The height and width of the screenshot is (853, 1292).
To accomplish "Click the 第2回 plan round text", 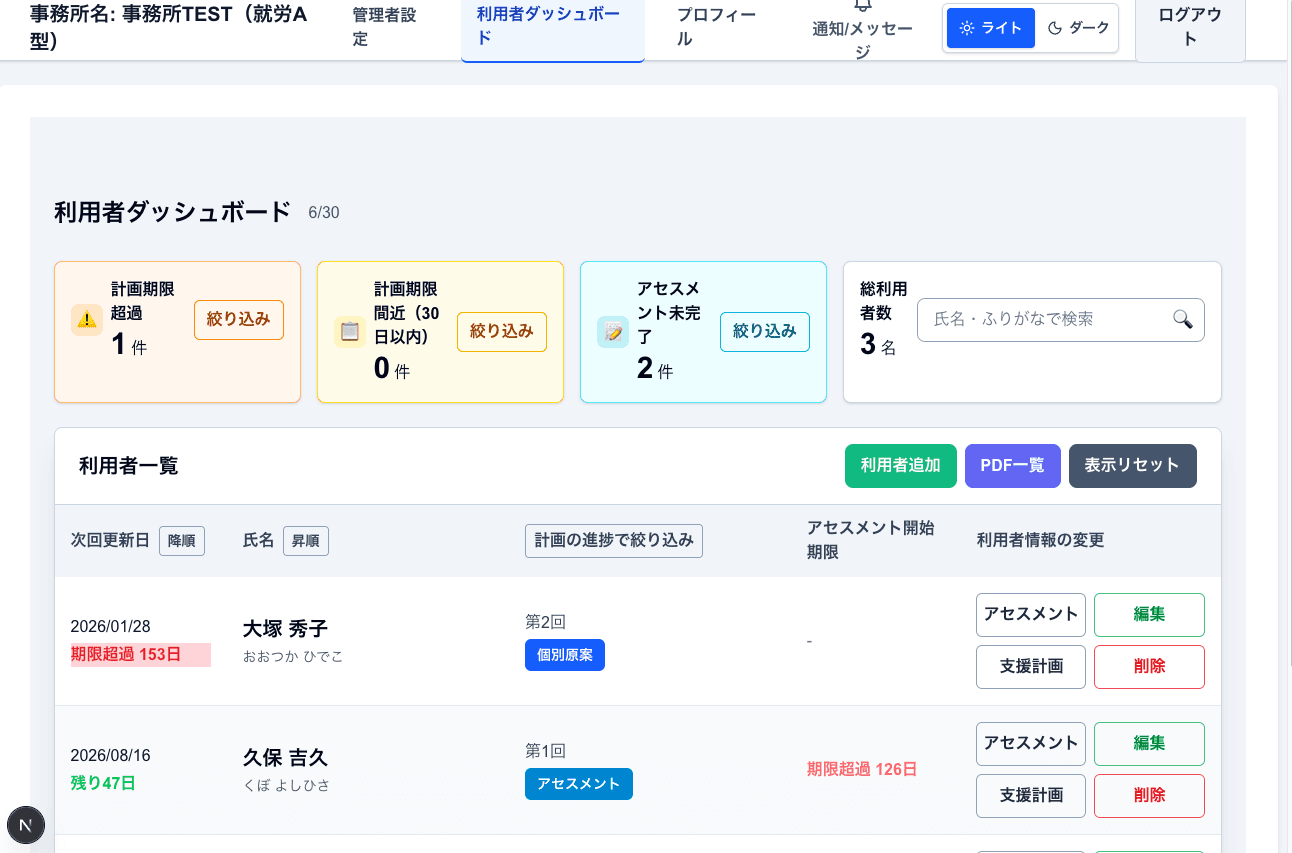I will click(x=546, y=622).
